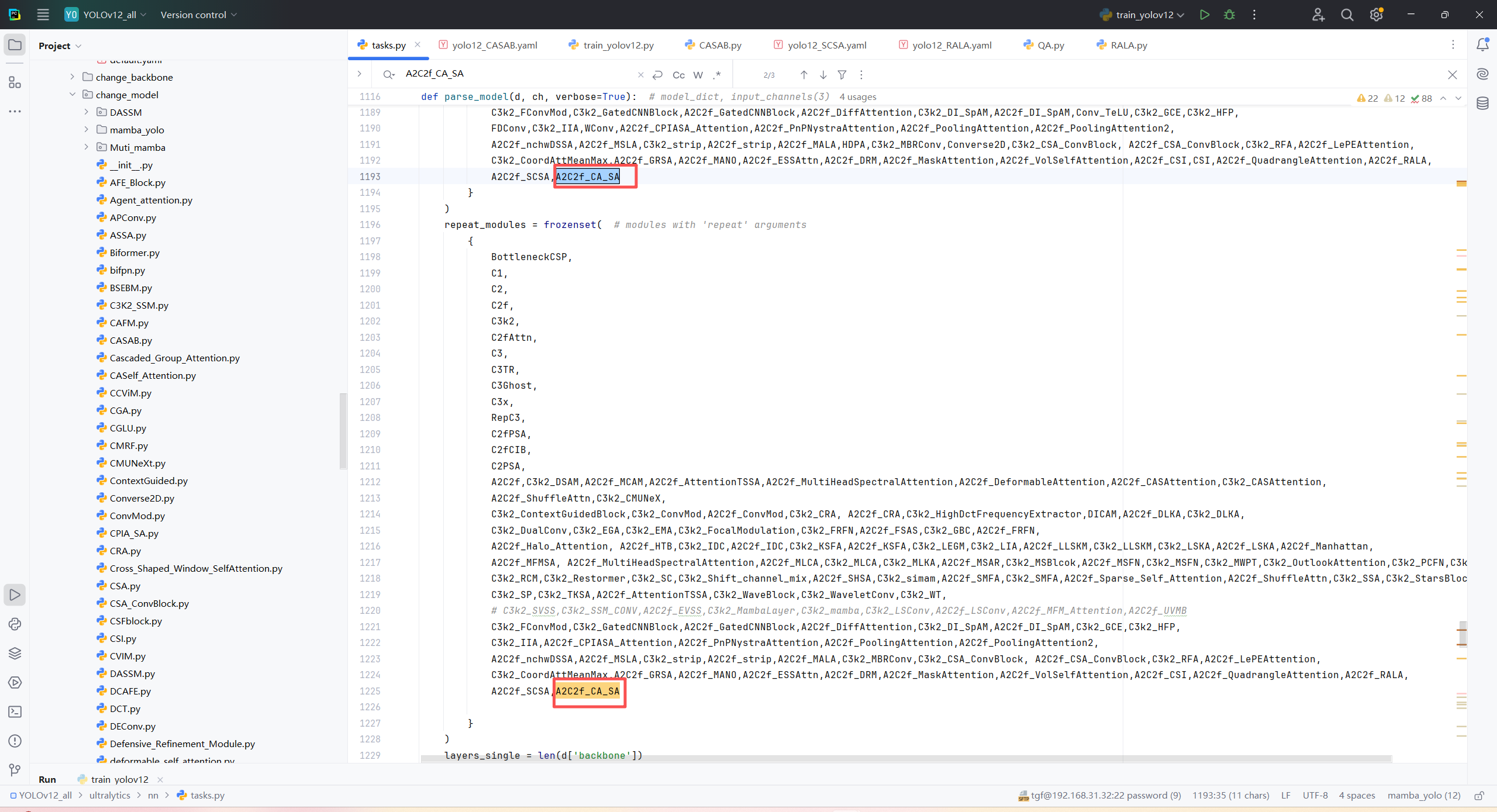Toggle Match Case (Cc) in search bar
Screen dimensions: 1497x812
pyautogui.click(x=678, y=75)
